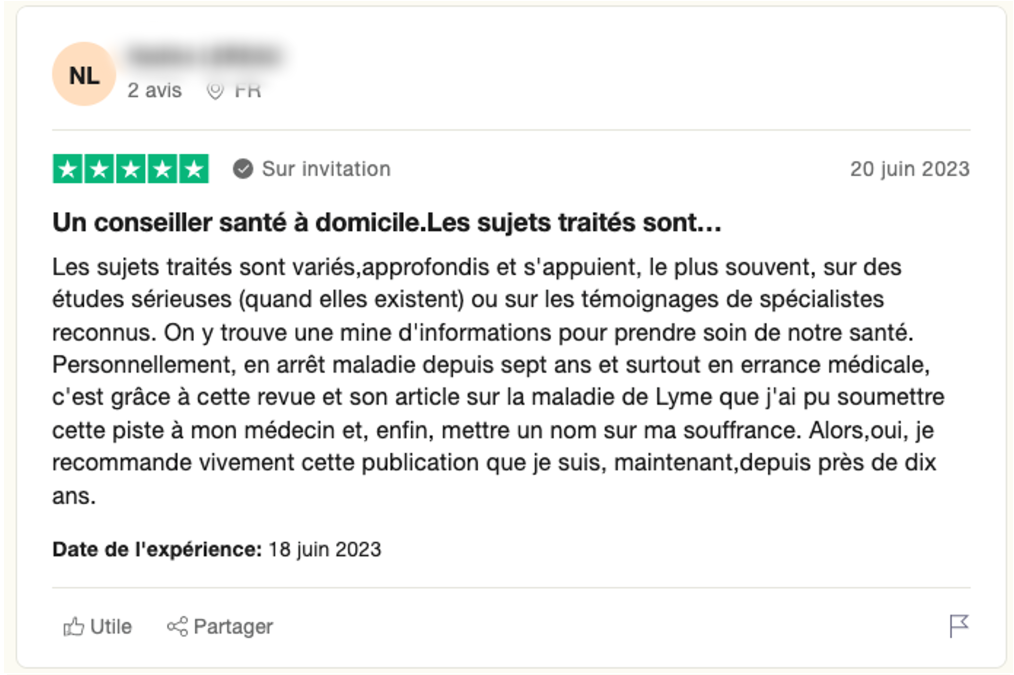Click the verified checkmark badge icon

(x=243, y=169)
